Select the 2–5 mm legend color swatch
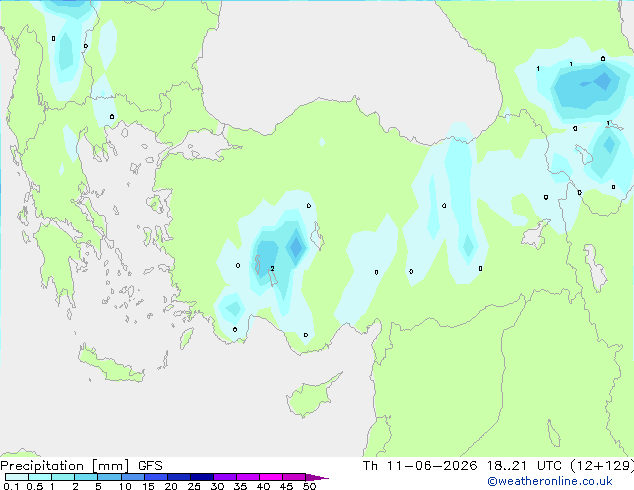Image resolution: width=634 pixels, height=490 pixels. pyautogui.click(x=86, y=477)
